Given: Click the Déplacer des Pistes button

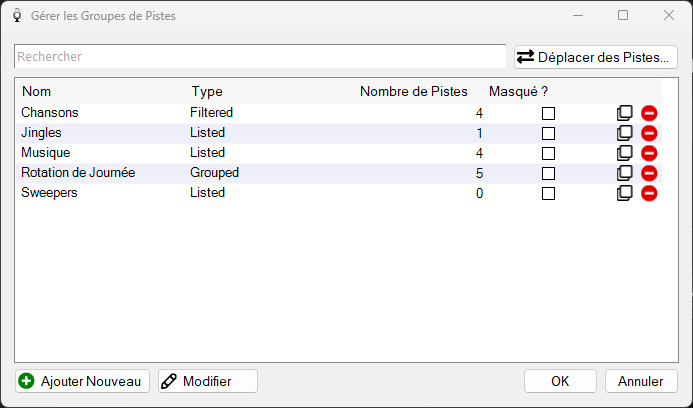Looking at the screenshot, I should pos(596,57).
